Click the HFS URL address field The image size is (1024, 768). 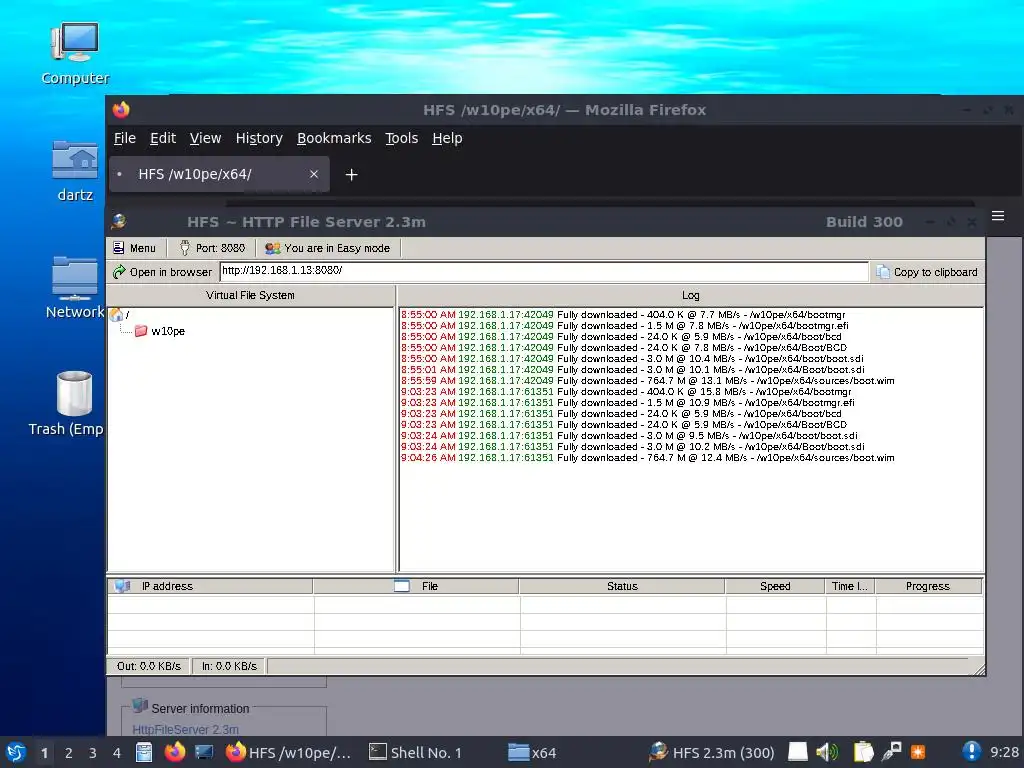pyautogui.click(x=544, y=270)
